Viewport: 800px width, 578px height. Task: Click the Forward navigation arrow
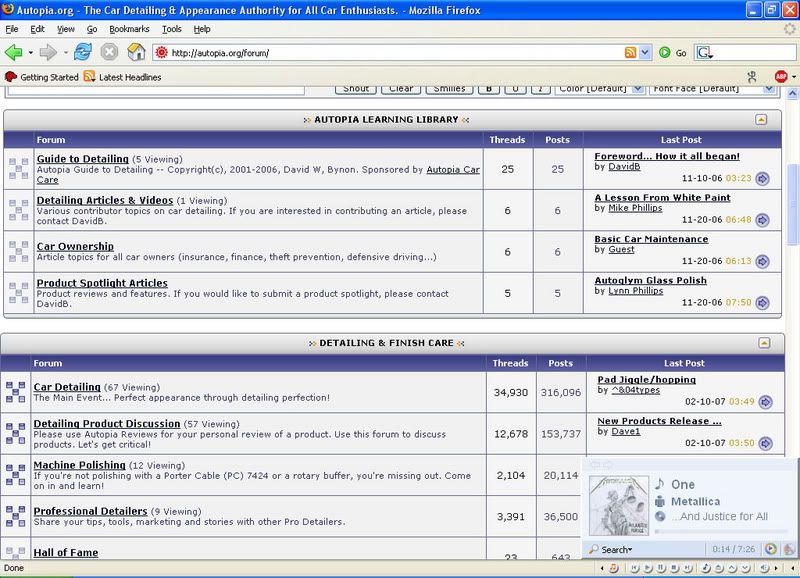pyautogui.click(x=49, y=52)
